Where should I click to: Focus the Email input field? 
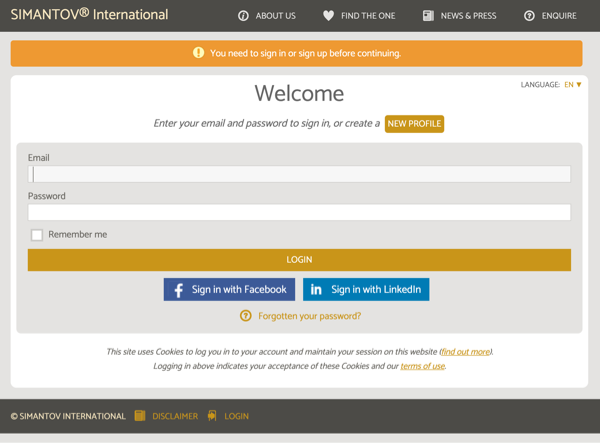[299, 174]
